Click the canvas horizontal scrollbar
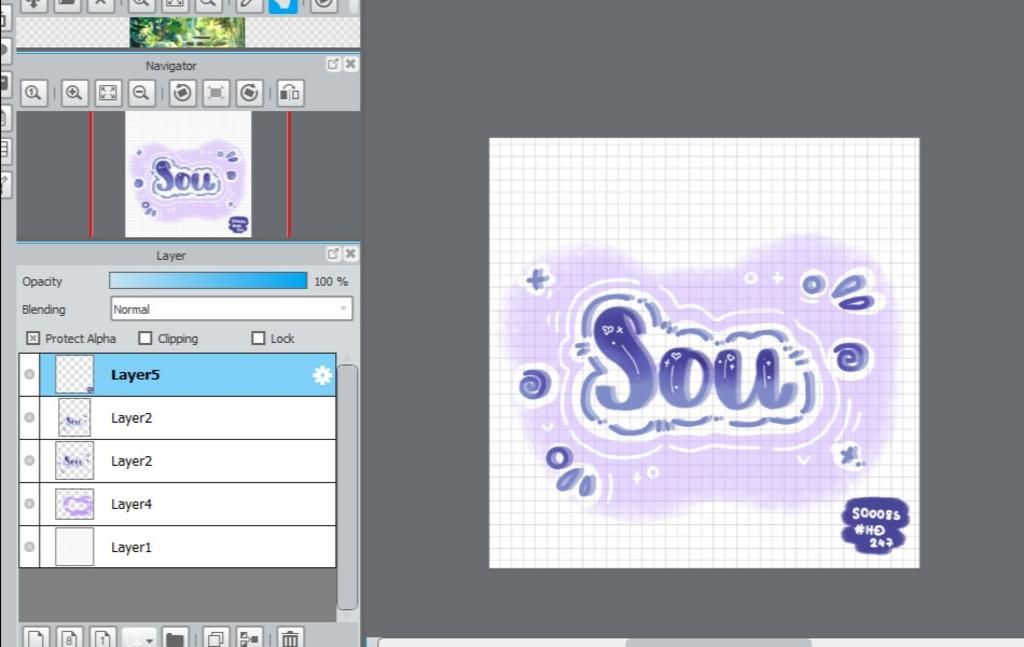The height and width of the screenshot is (647, 1024). point(718,643)
